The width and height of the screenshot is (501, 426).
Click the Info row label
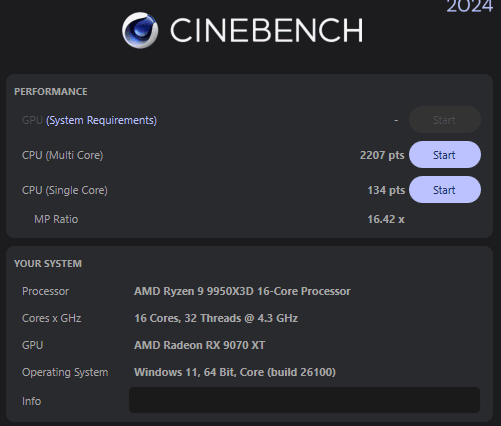tap(31, 401)
